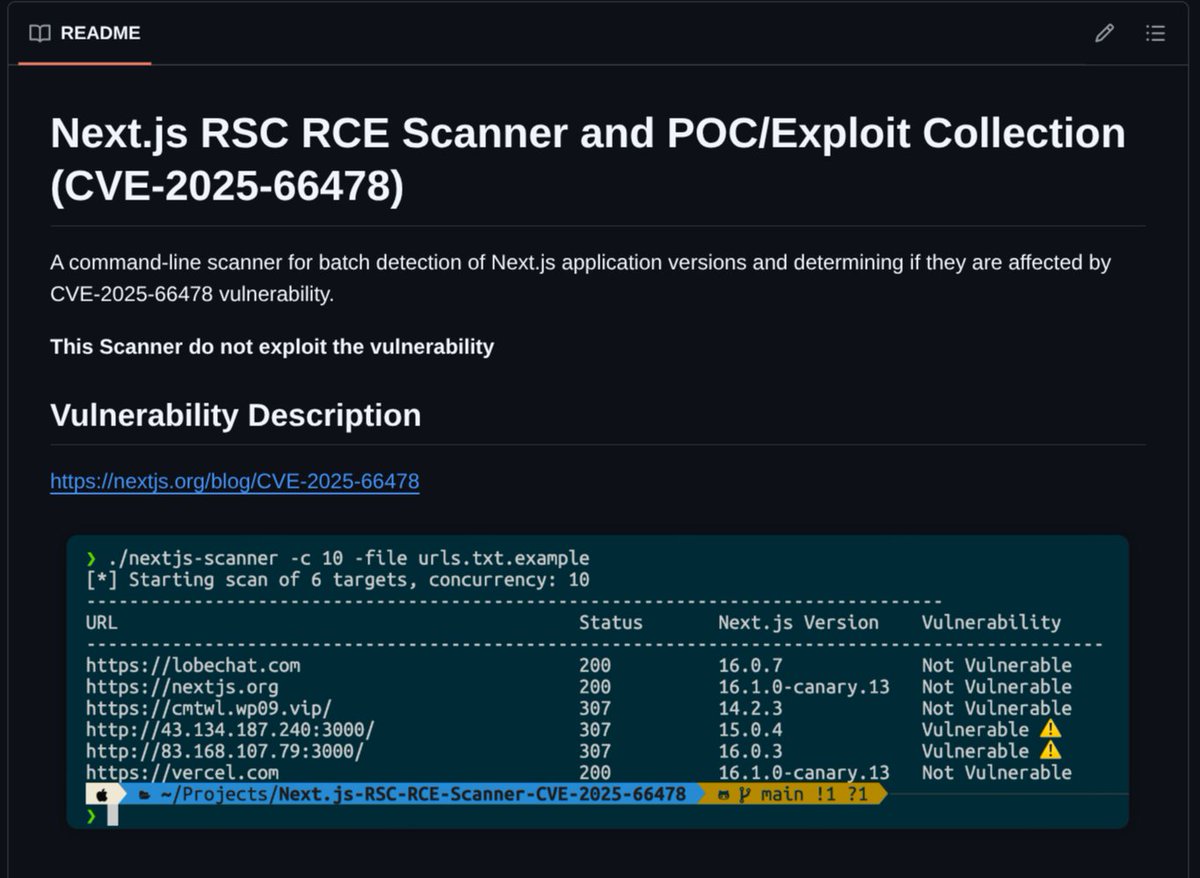
Task: Open the nextjs.org CVE-2025-66478 blog link
Action: pos(235,481)
